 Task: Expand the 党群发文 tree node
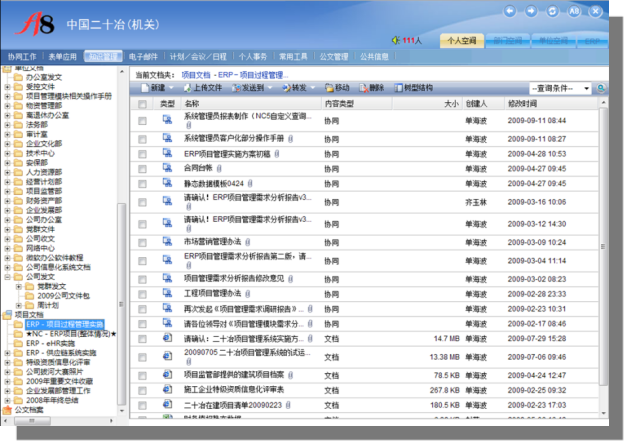[18, 286]
